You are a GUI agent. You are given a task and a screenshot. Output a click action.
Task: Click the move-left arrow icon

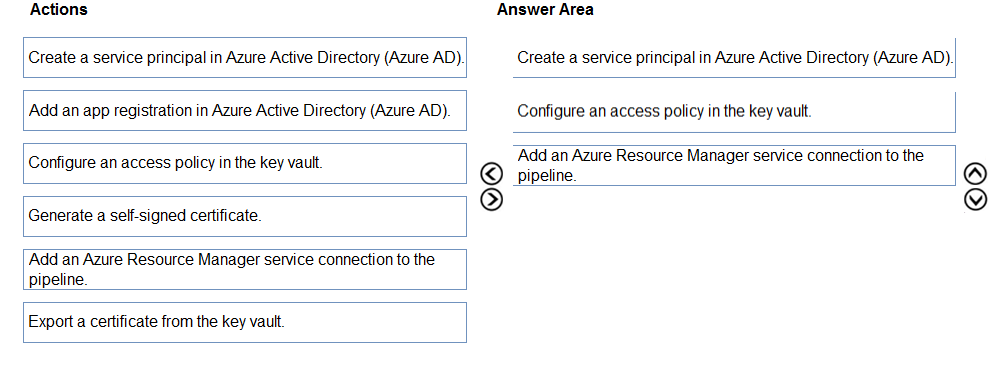pos(492,173)
